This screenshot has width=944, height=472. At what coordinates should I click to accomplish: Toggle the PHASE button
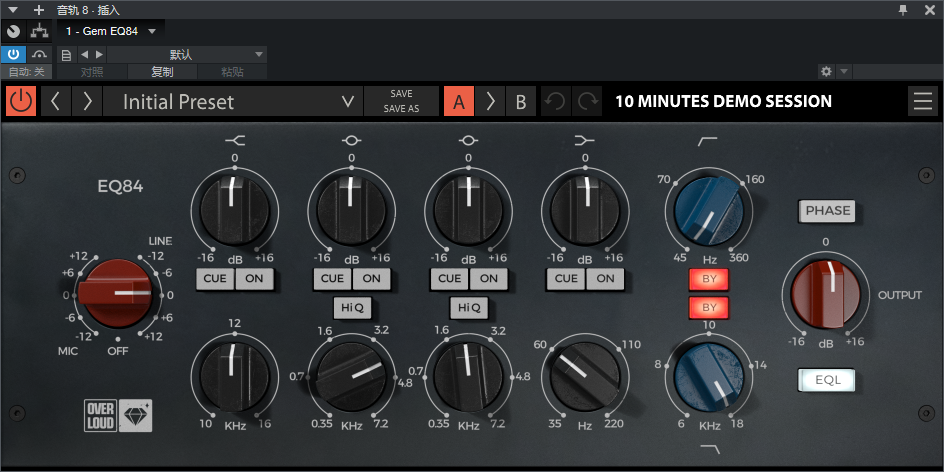tap(828, 211)
